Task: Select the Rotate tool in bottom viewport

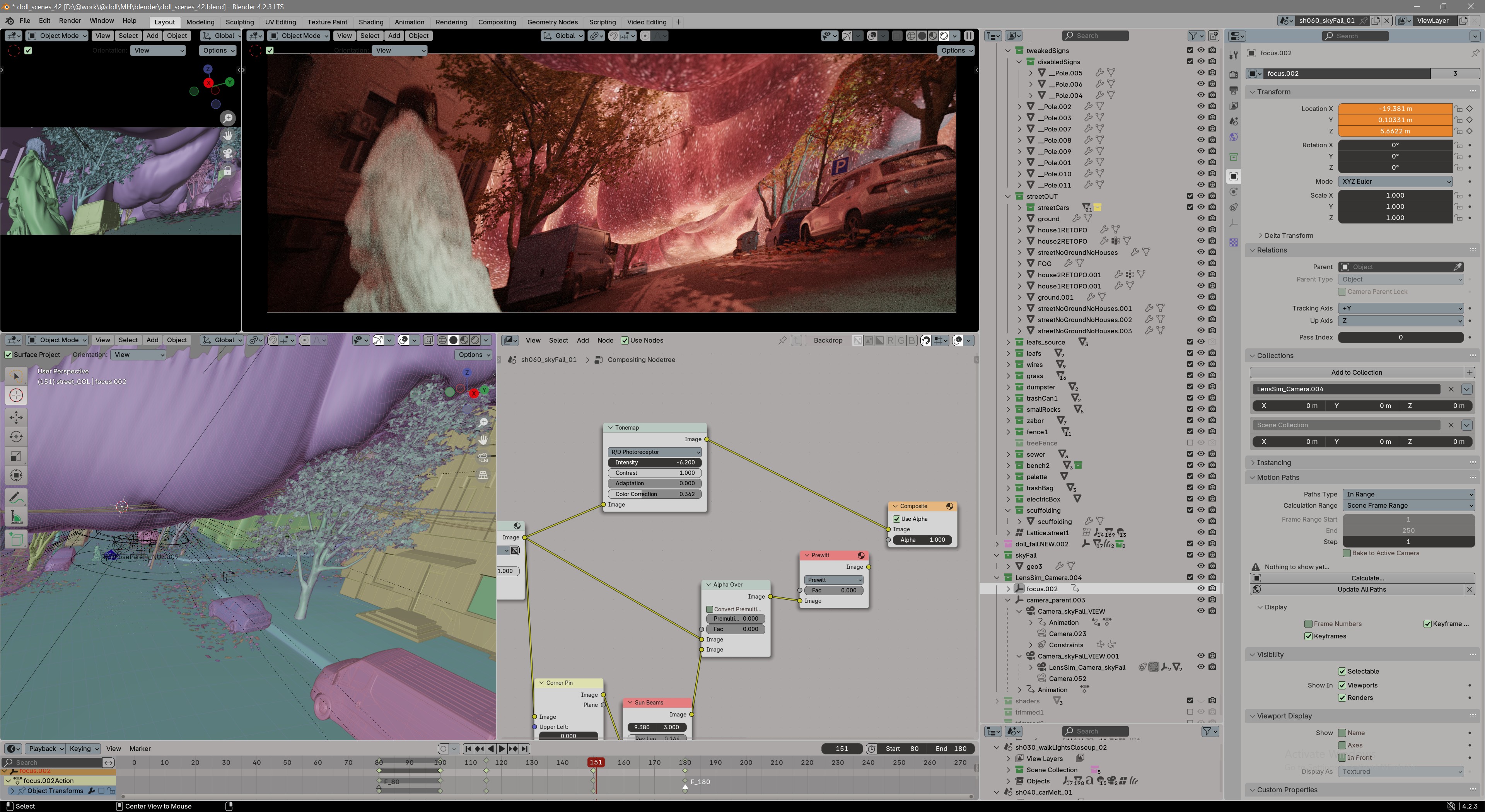Action: (16, 437)
